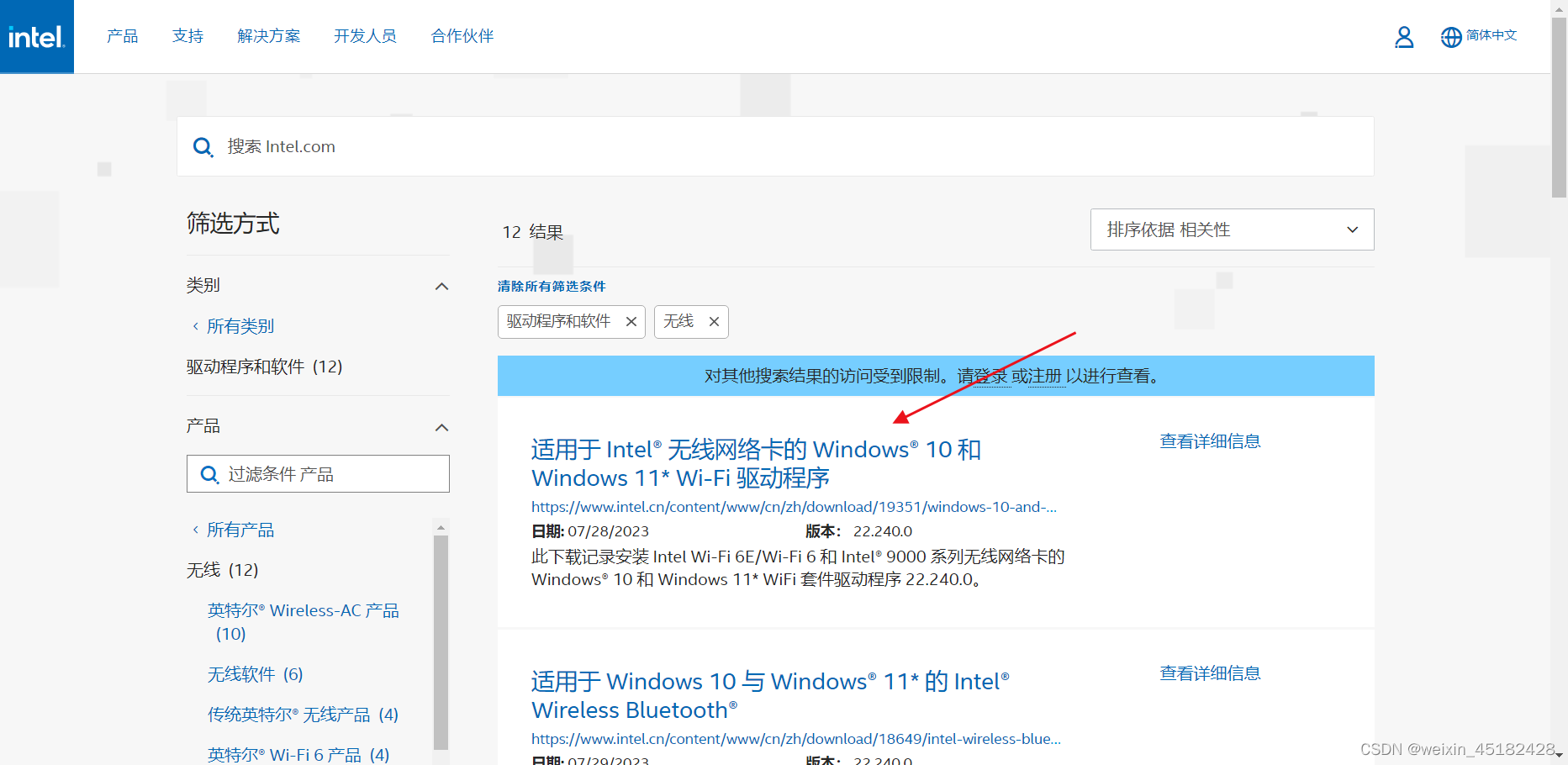Click the magnifier icon in product filter box
This screenshot has height=765, width=1568.
click(x=209, y=475)
